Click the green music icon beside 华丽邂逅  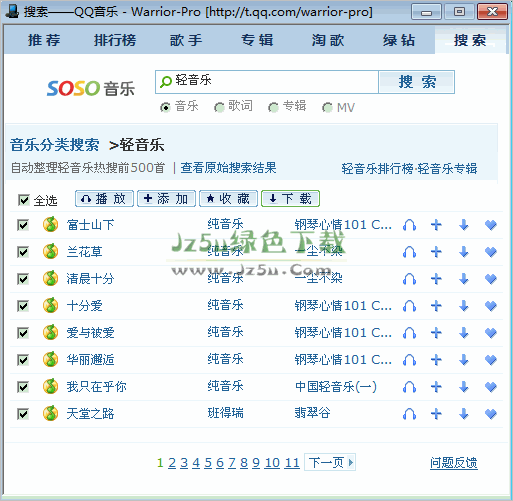pyautogui.click(x=50, y=359)
